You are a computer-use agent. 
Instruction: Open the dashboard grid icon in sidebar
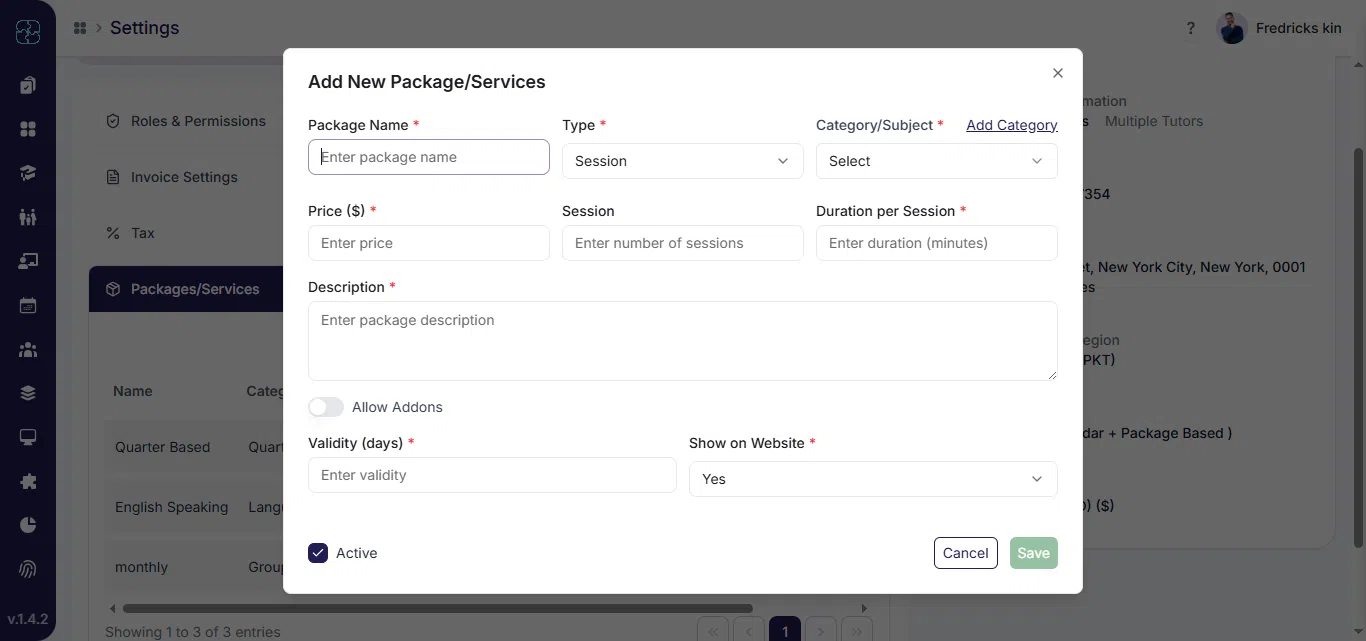[28, 129]
